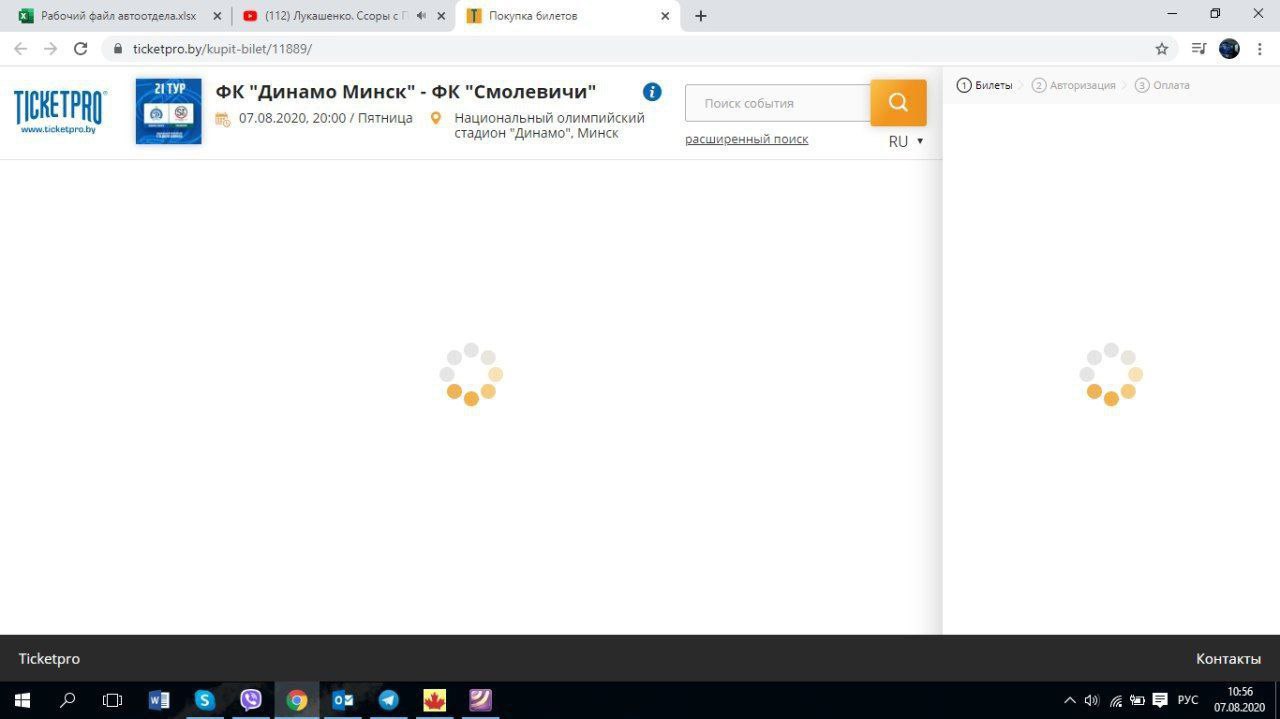The width and height of the screenshot is (1280, 719).
Task: Switch the 'РУС' input language
Action: pyautogui.click(x=1188, y=700)
